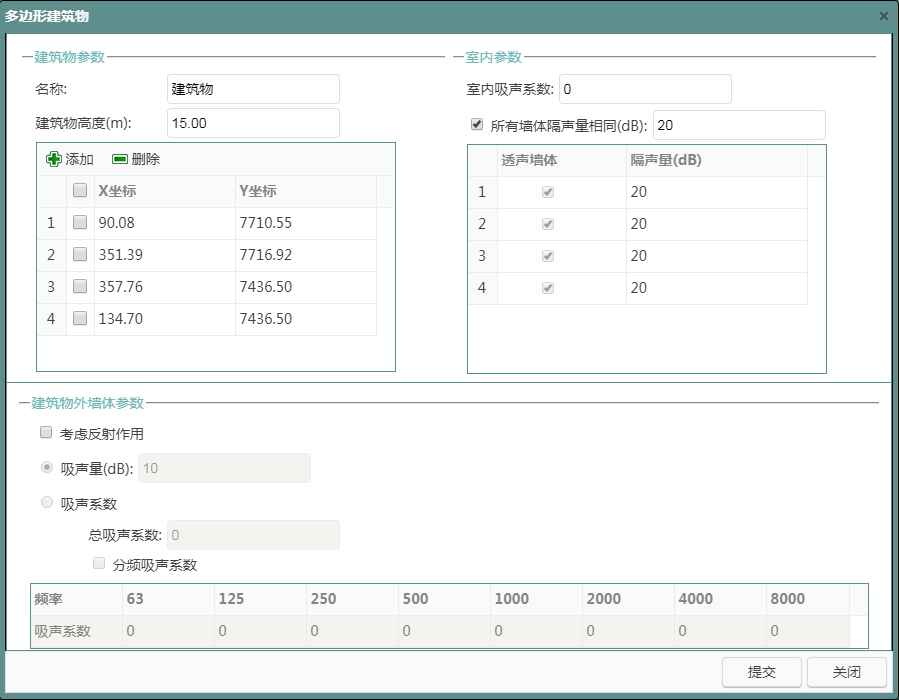Screen dimensions: 899x700
Task: Select the checkbox for row 3 coordinates
Action: tap(80, 287)
